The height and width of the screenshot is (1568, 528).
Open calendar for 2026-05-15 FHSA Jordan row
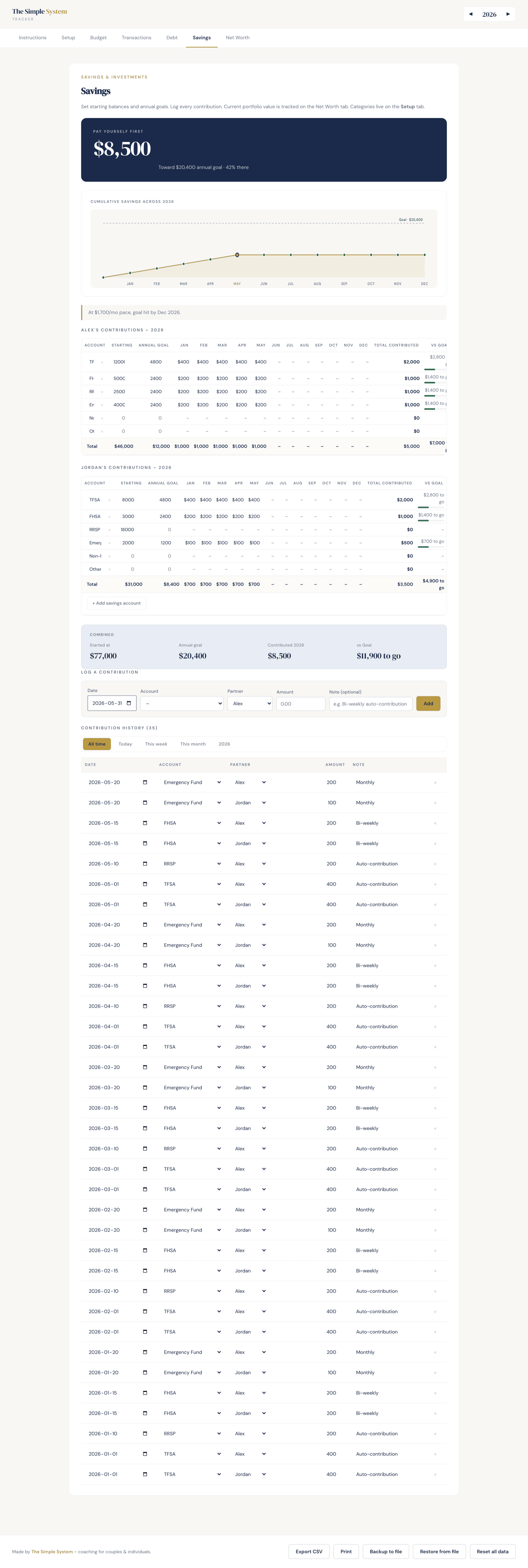pyautogui.click(x=145, y=843)
